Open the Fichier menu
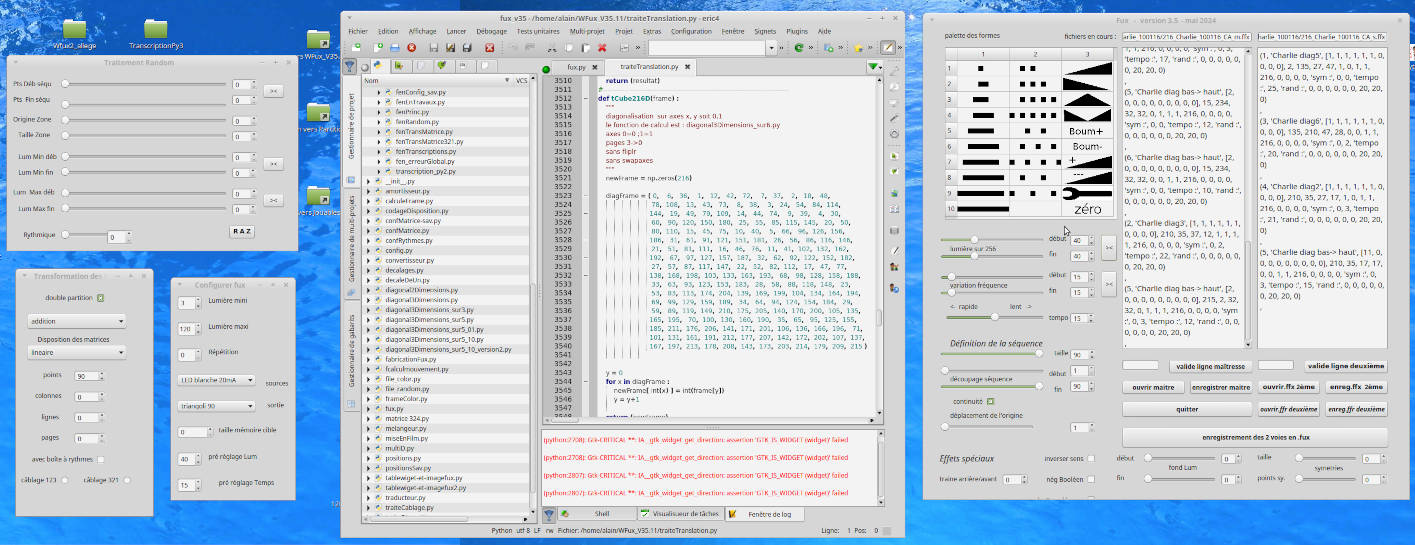This screenshot has height=545, width=1415. [358, 31]
